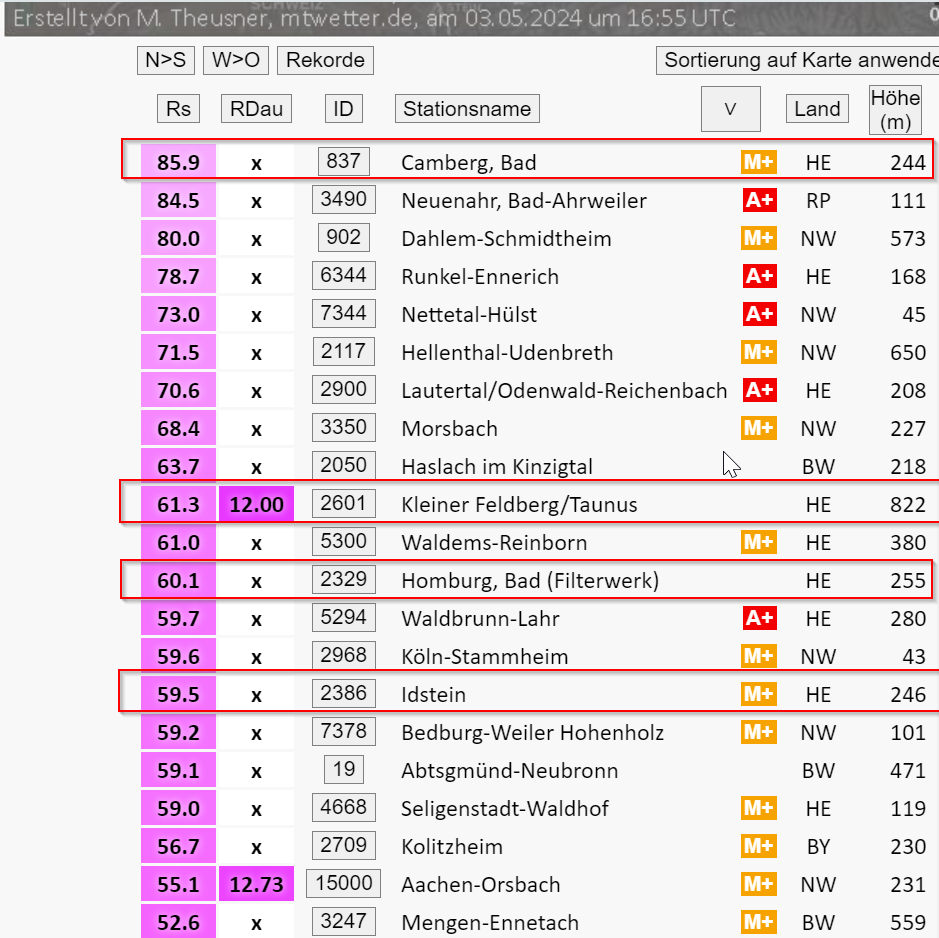Sort table by Höhe (m) column
Screen dimensions: 939x938
[895, 110]
